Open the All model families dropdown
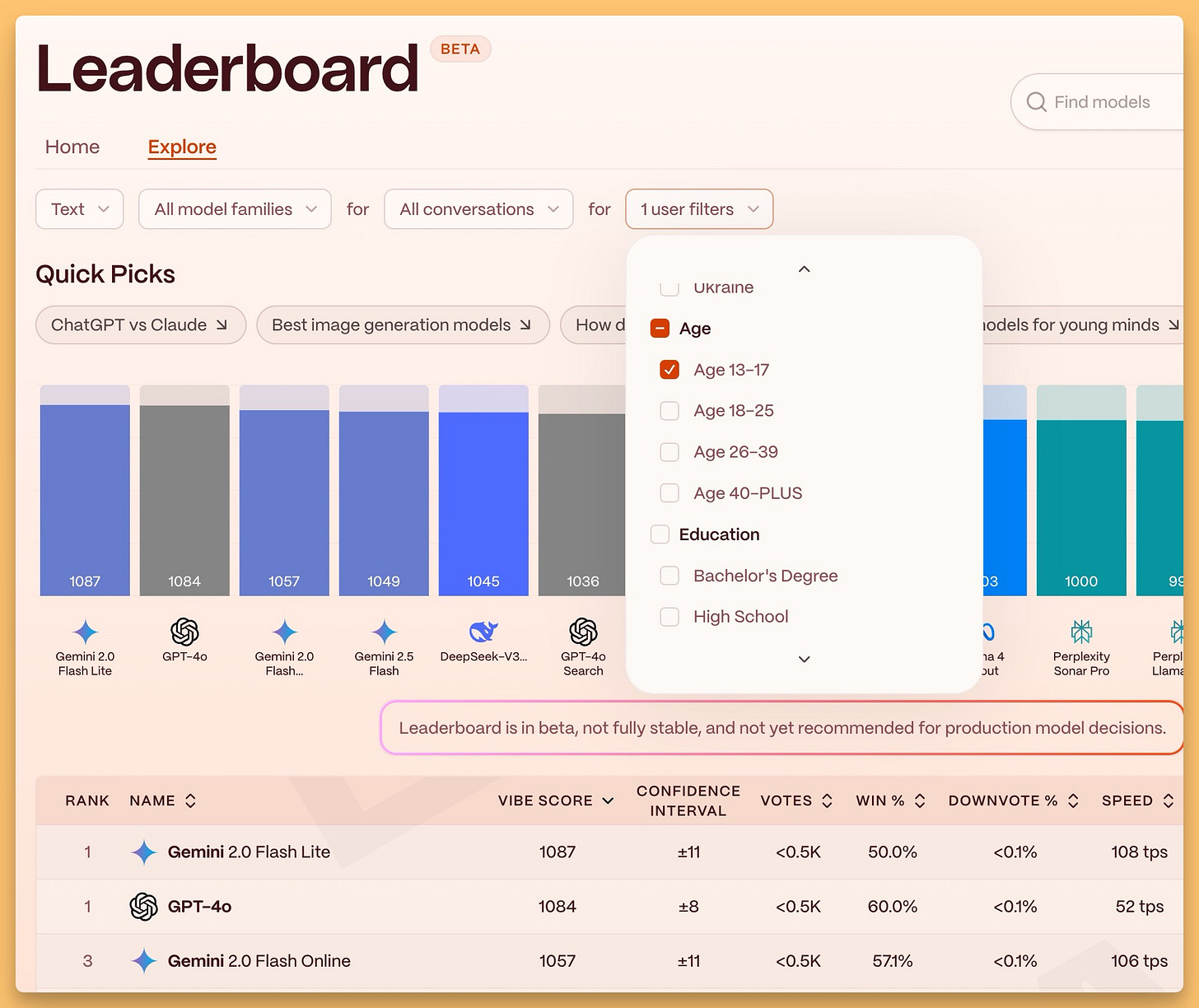This screenshot has width=1199, height=1008. pos(235,209)
